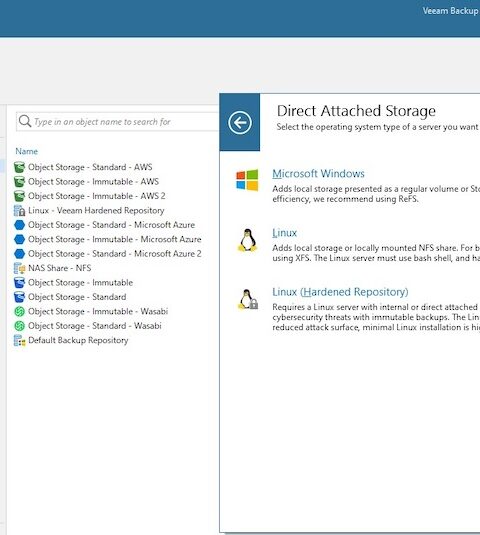Click the blue Object Storage - Immutable icon
Screen dimensions: 480x535
pos(19,283)
